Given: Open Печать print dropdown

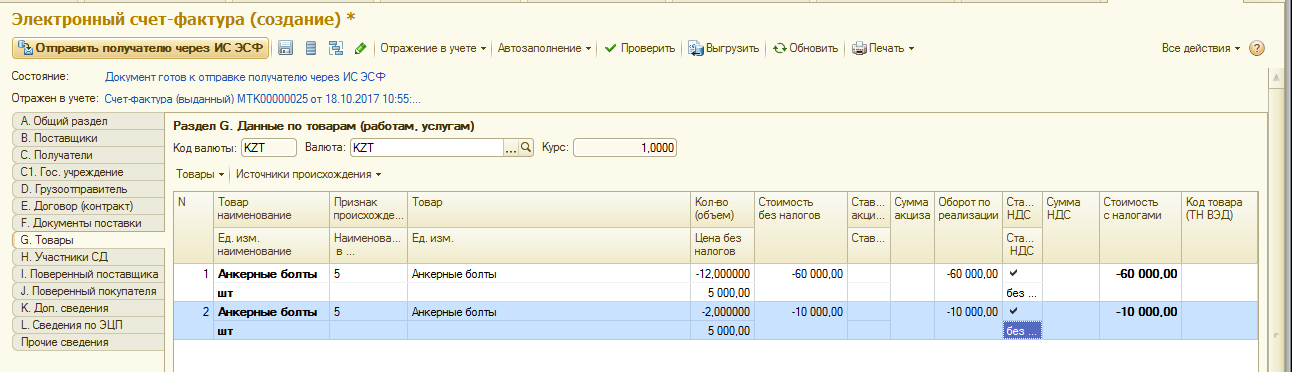Looking at the screenshot, I should click(x=883, y=48).
